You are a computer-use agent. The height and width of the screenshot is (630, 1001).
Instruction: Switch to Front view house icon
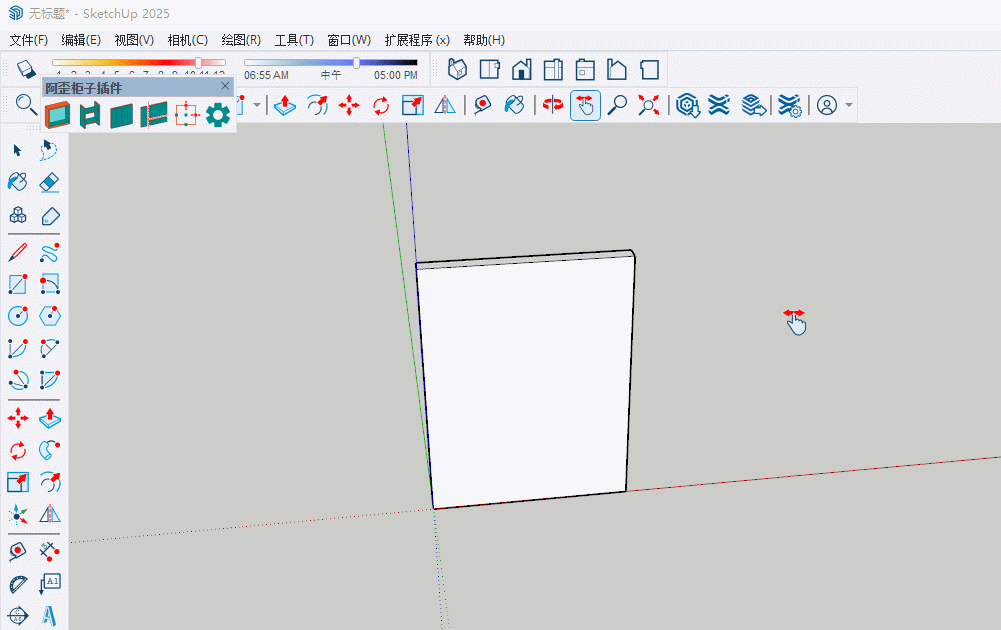point(521,69)
